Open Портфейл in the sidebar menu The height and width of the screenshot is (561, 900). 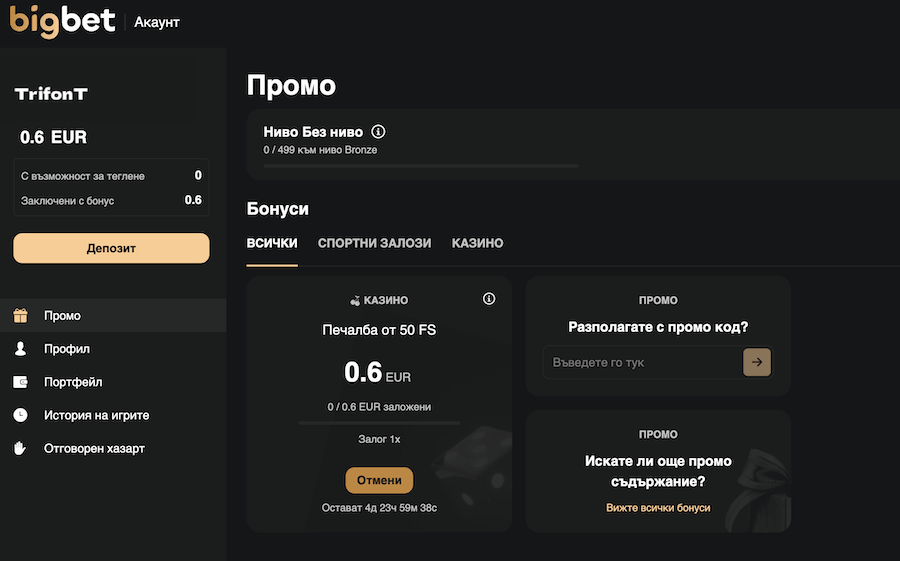click(x=113, y=382)
